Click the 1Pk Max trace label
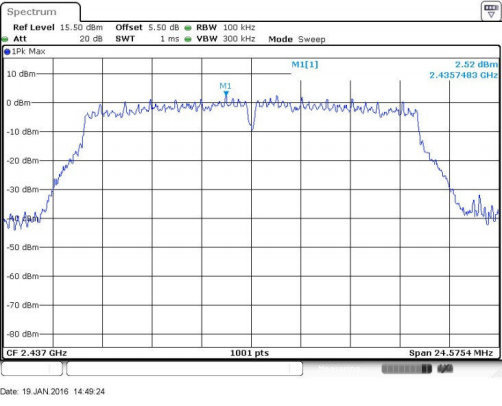The width and height of the screenshot is (502, 406). [28, 51]
